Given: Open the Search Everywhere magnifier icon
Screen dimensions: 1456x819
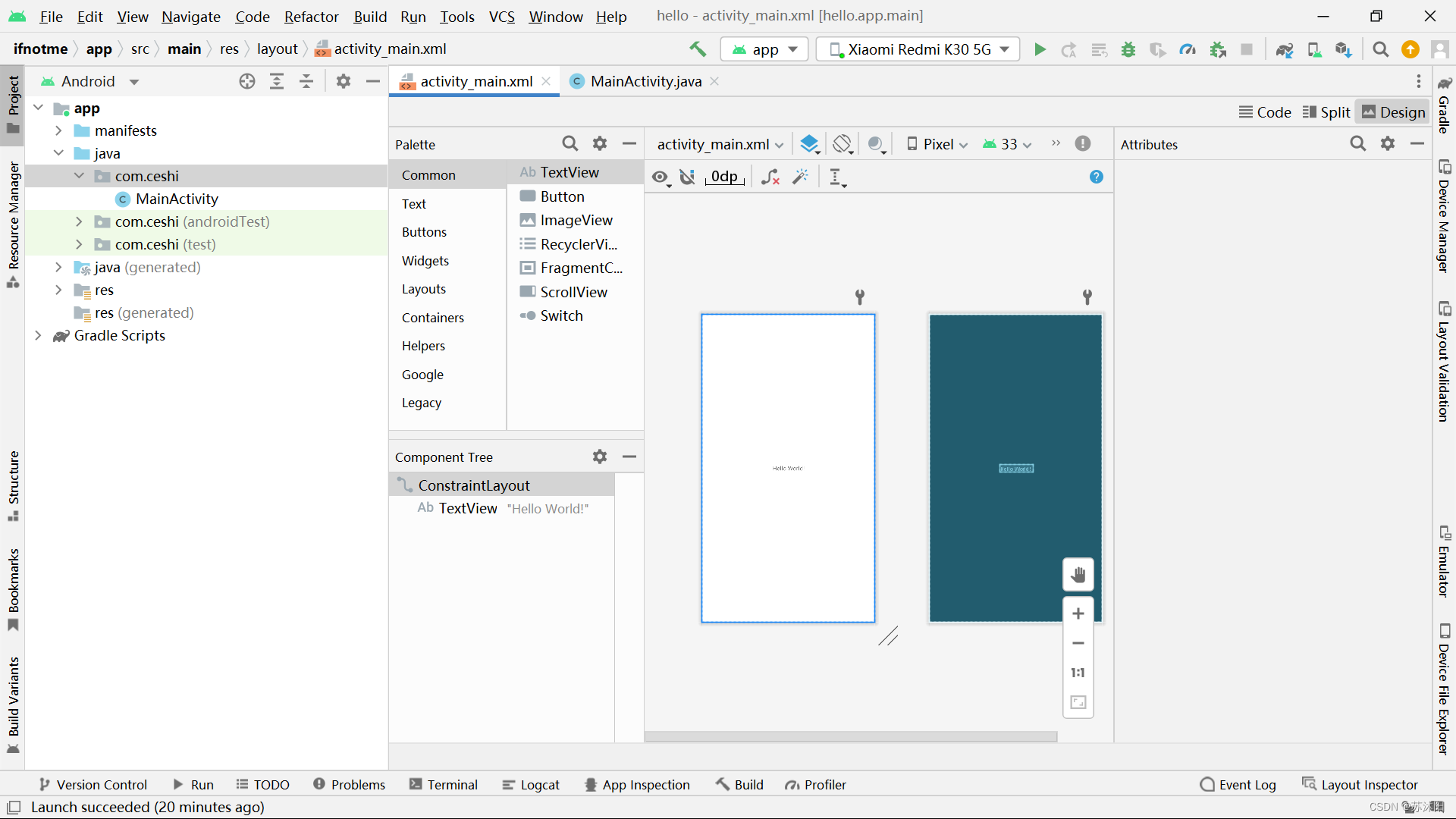Looking at the screenshot, I should [x=1380, y=49].
